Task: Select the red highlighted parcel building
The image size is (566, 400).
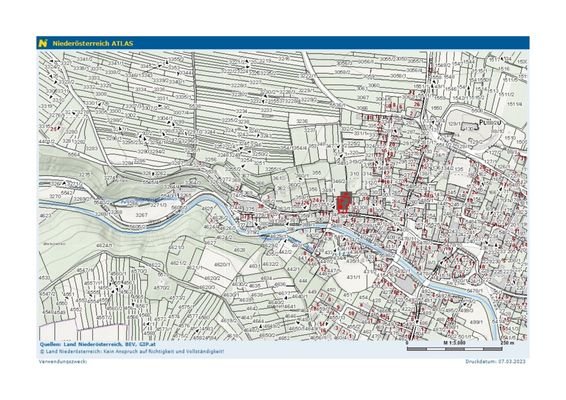Action: point(344,202)
